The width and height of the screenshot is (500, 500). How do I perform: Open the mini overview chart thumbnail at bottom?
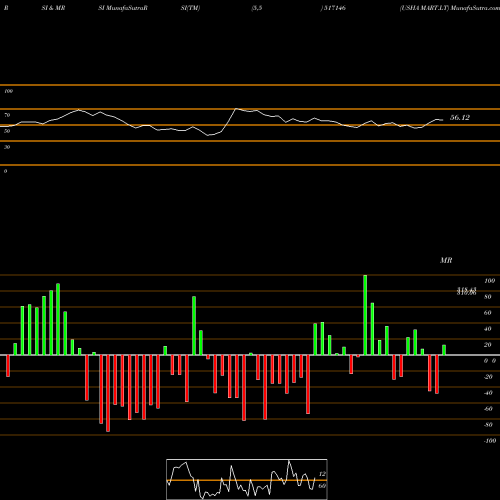(x=247, y=479)
